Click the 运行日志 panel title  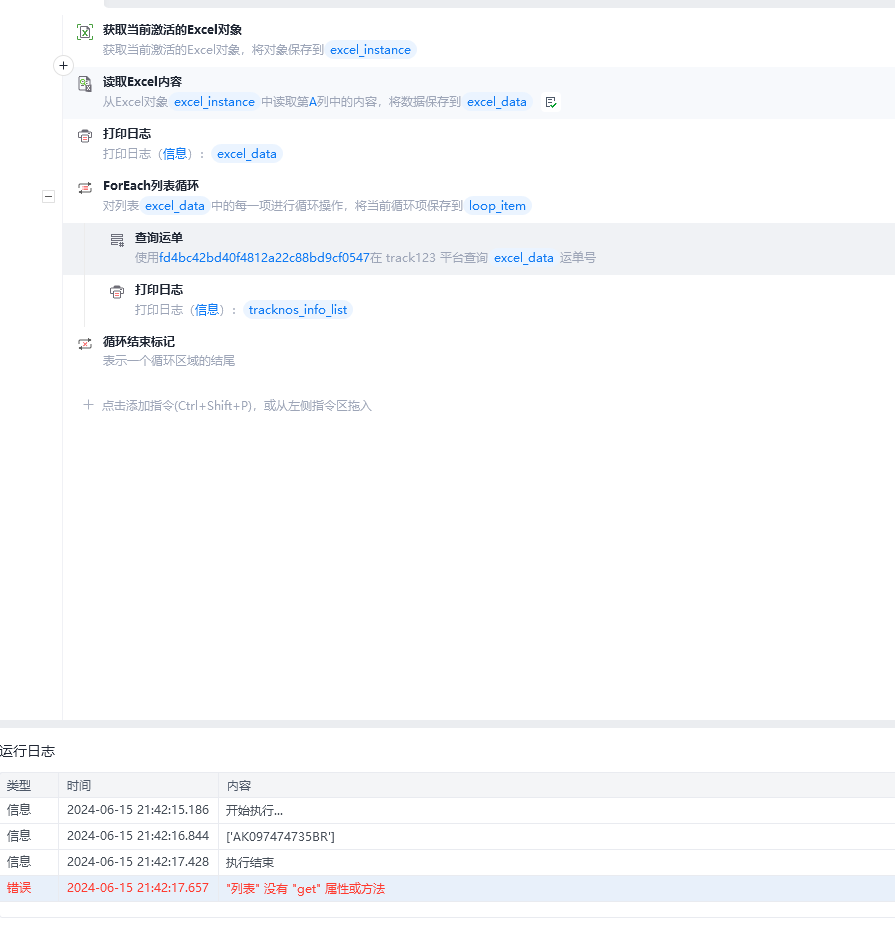click(27, 751)
